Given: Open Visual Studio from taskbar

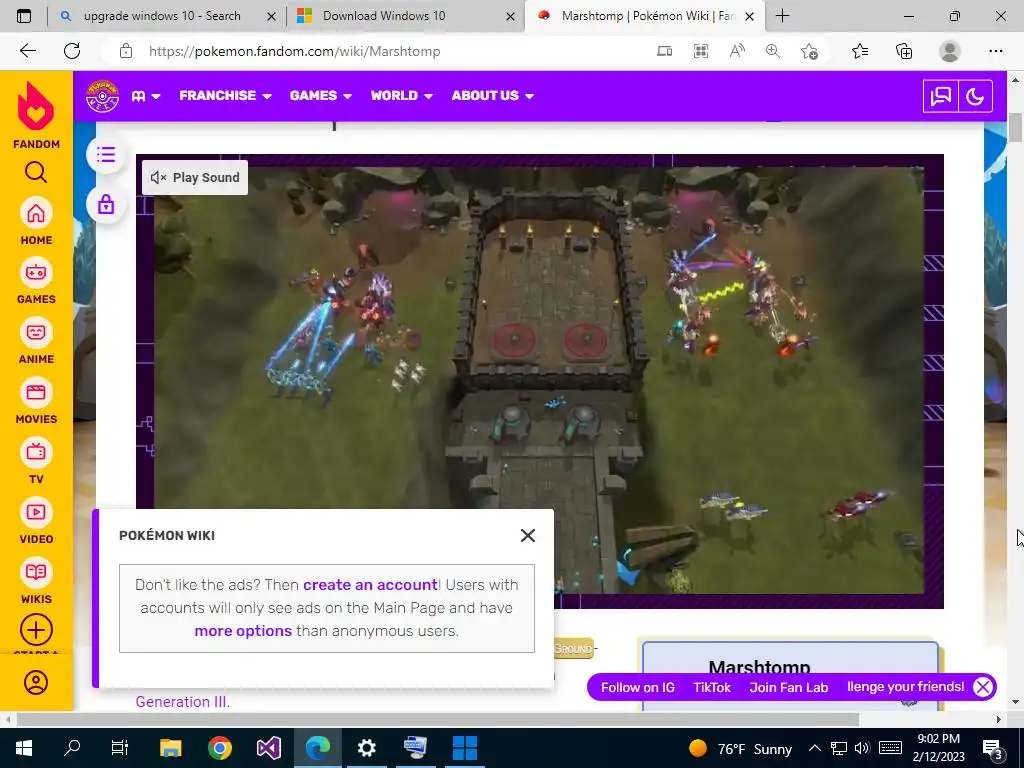Looking at the screenshot, I should point(268,748).
